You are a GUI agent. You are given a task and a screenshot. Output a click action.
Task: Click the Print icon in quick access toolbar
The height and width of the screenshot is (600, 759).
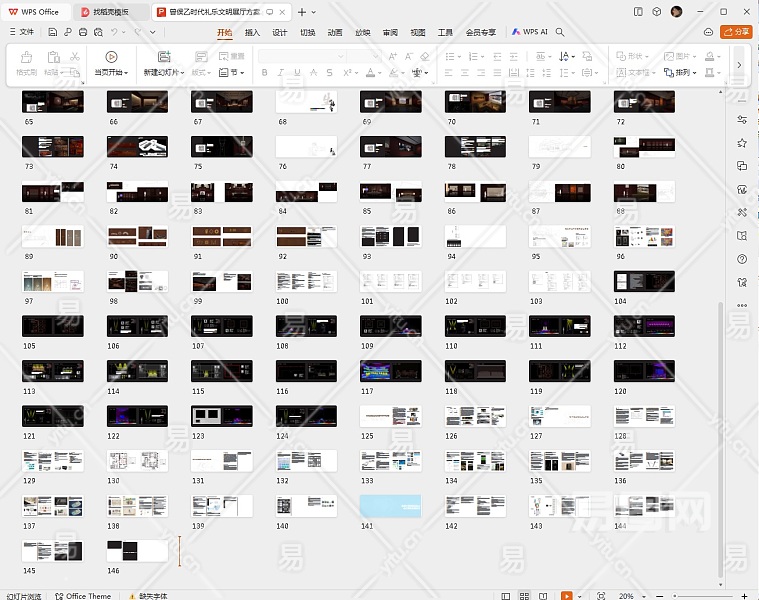coord(84,32)
